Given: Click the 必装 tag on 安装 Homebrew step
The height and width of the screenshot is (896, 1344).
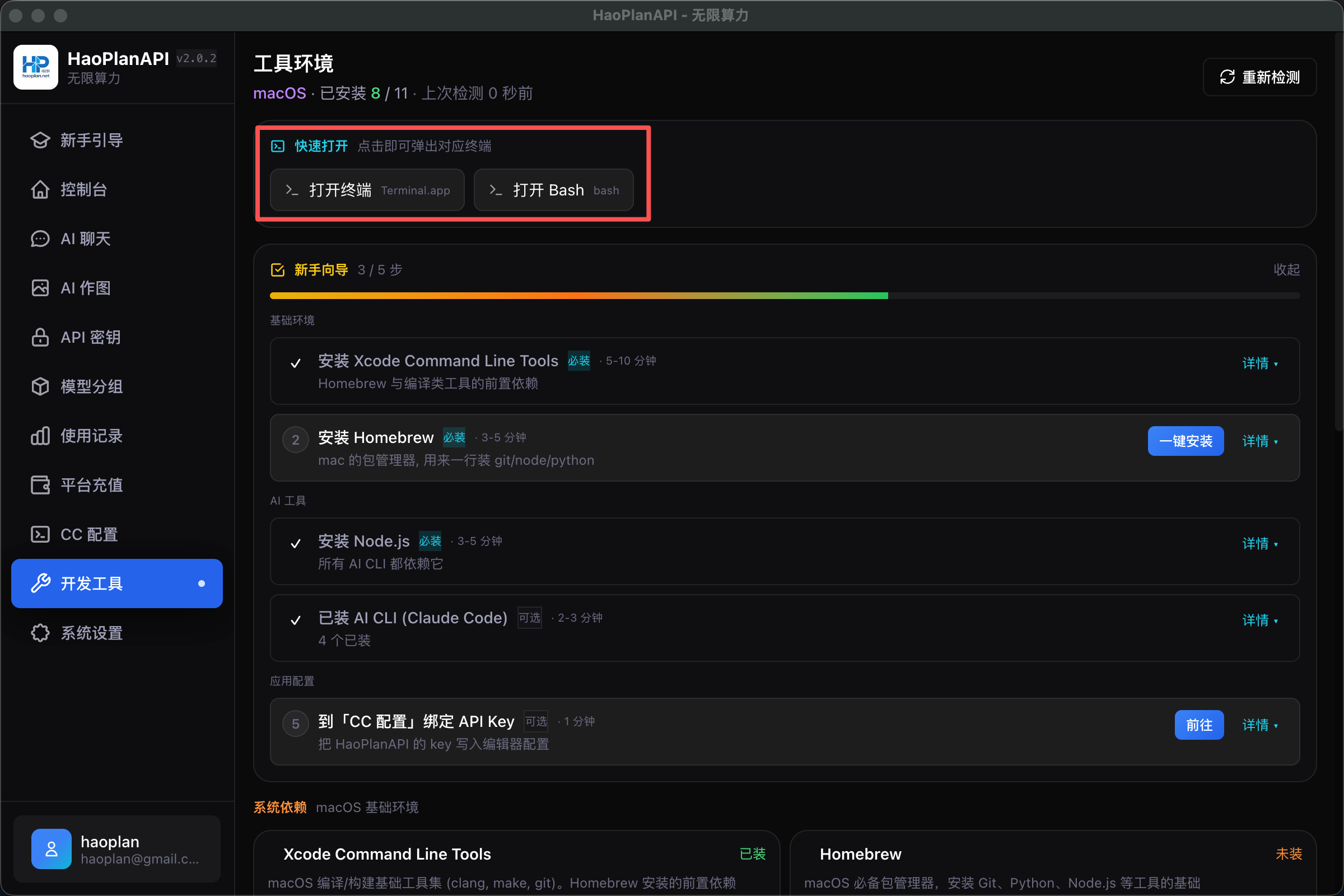Looking at the screenshot, I should 454,438.
